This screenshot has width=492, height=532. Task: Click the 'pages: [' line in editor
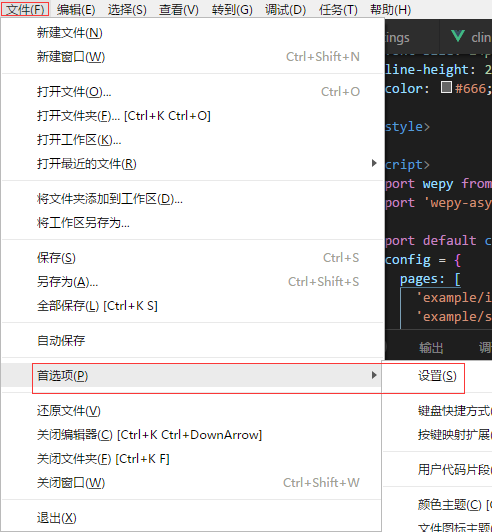(x=430, y=279)
